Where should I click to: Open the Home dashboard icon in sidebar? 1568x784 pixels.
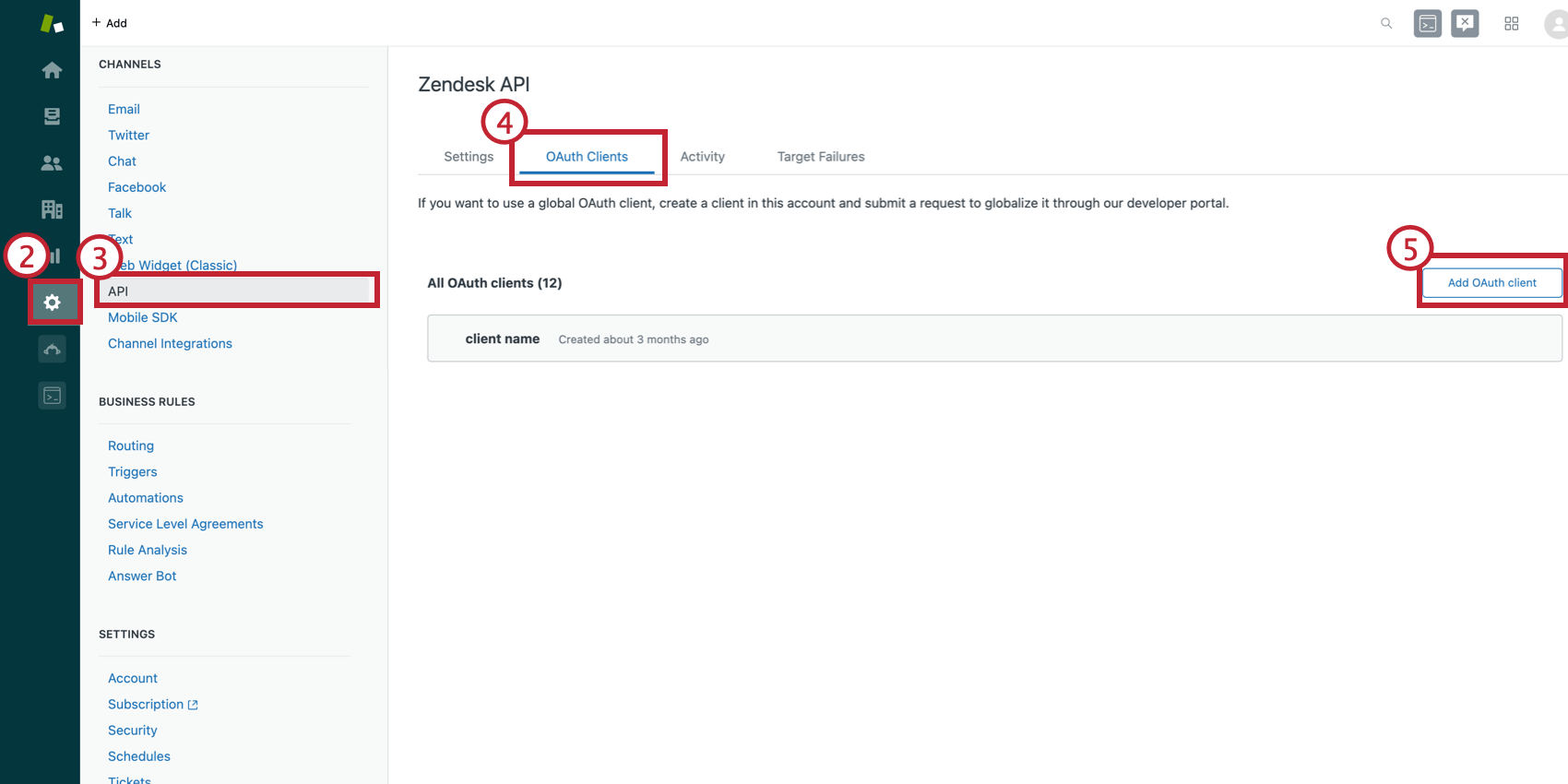click(x=53, y=69)
